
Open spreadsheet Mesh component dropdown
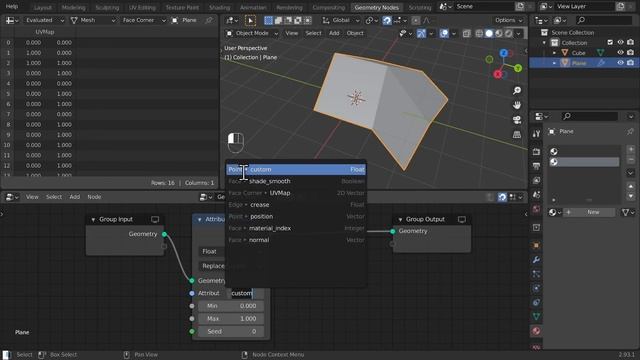(93, 20)
